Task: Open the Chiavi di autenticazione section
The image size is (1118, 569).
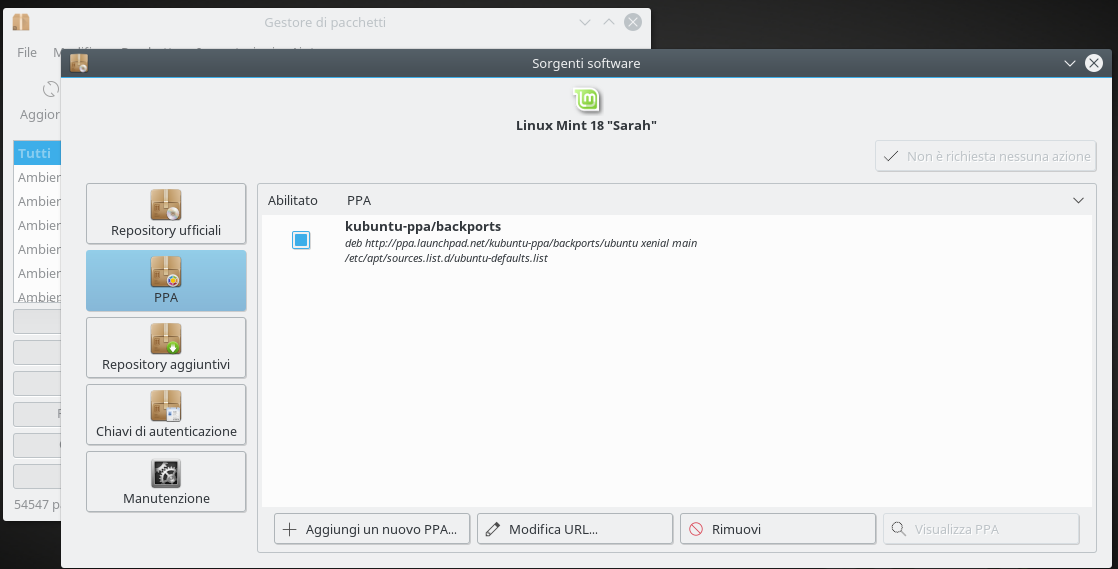Action: (x=166, y=414)
